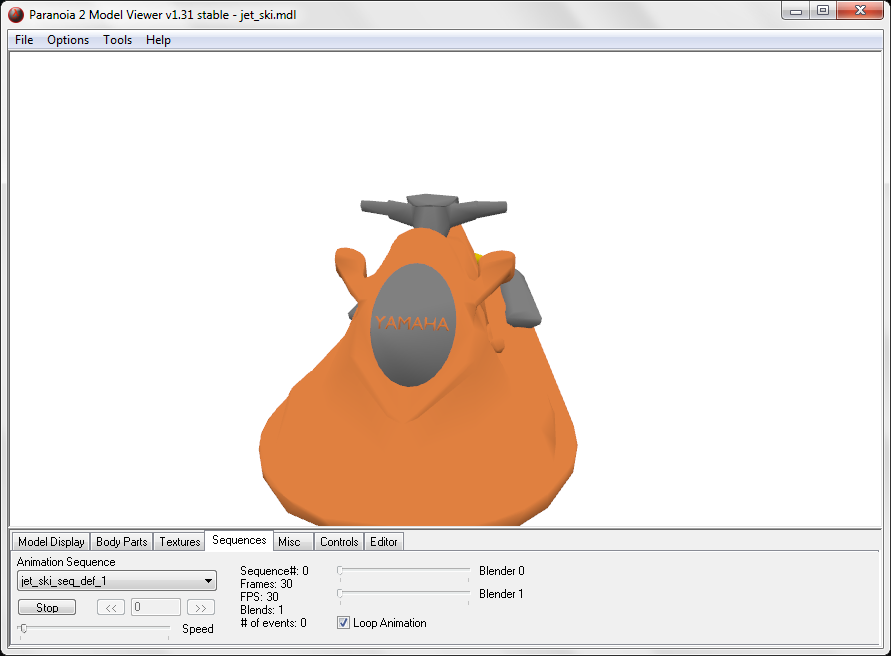Step to next frame with >> button

(201, 608)
